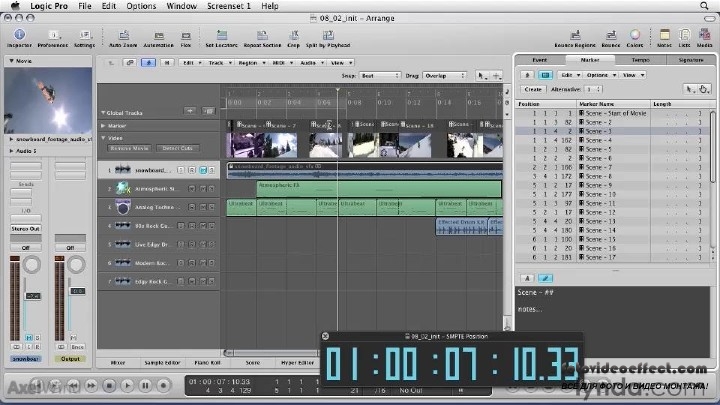Expand the Marker global track
720x405 pixels.
(x=103, y=125)
